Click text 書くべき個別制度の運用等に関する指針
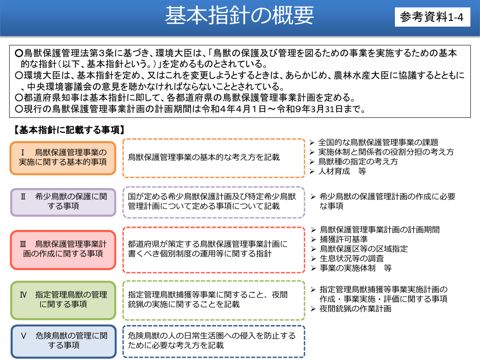The height and width of the screenshot is (360, 480). click(x=200, y=254)
